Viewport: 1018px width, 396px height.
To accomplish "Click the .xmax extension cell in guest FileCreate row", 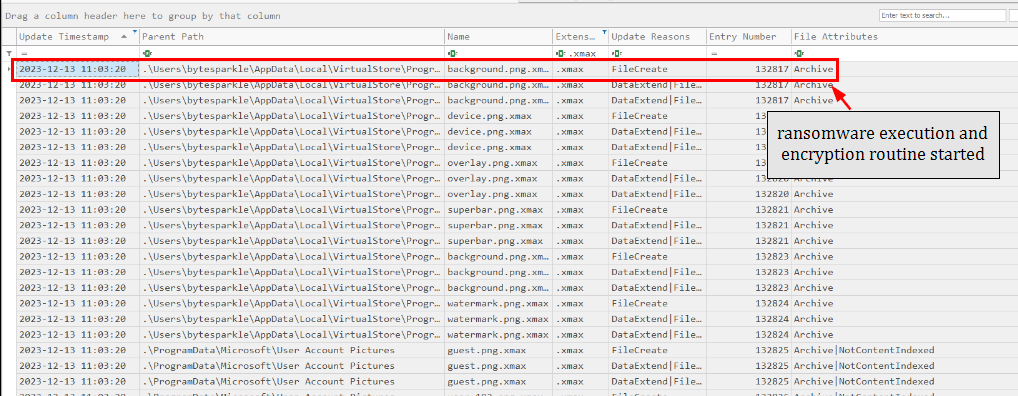I will click(580, 350).
